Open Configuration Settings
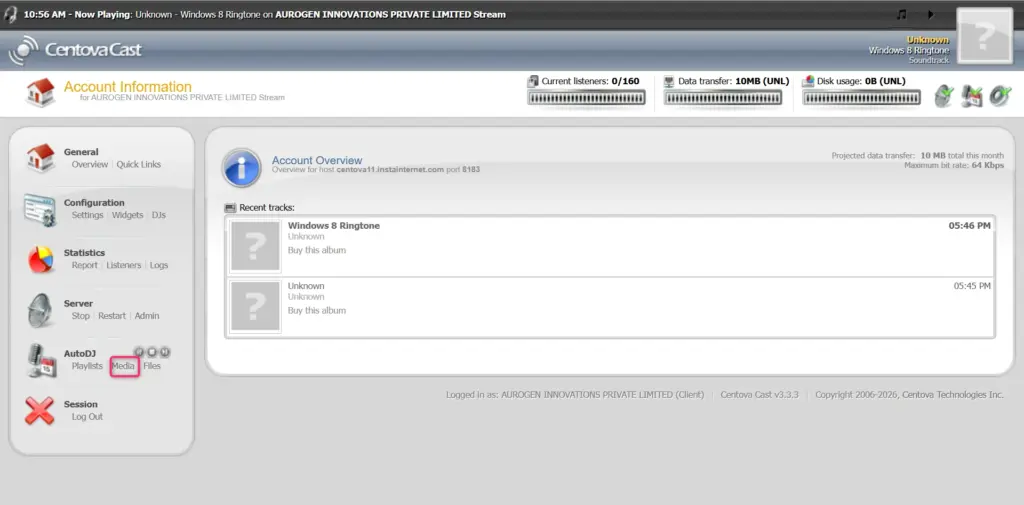Image resolution: width=1024 pixels, height=505 pixels. [x=88, y=215]
